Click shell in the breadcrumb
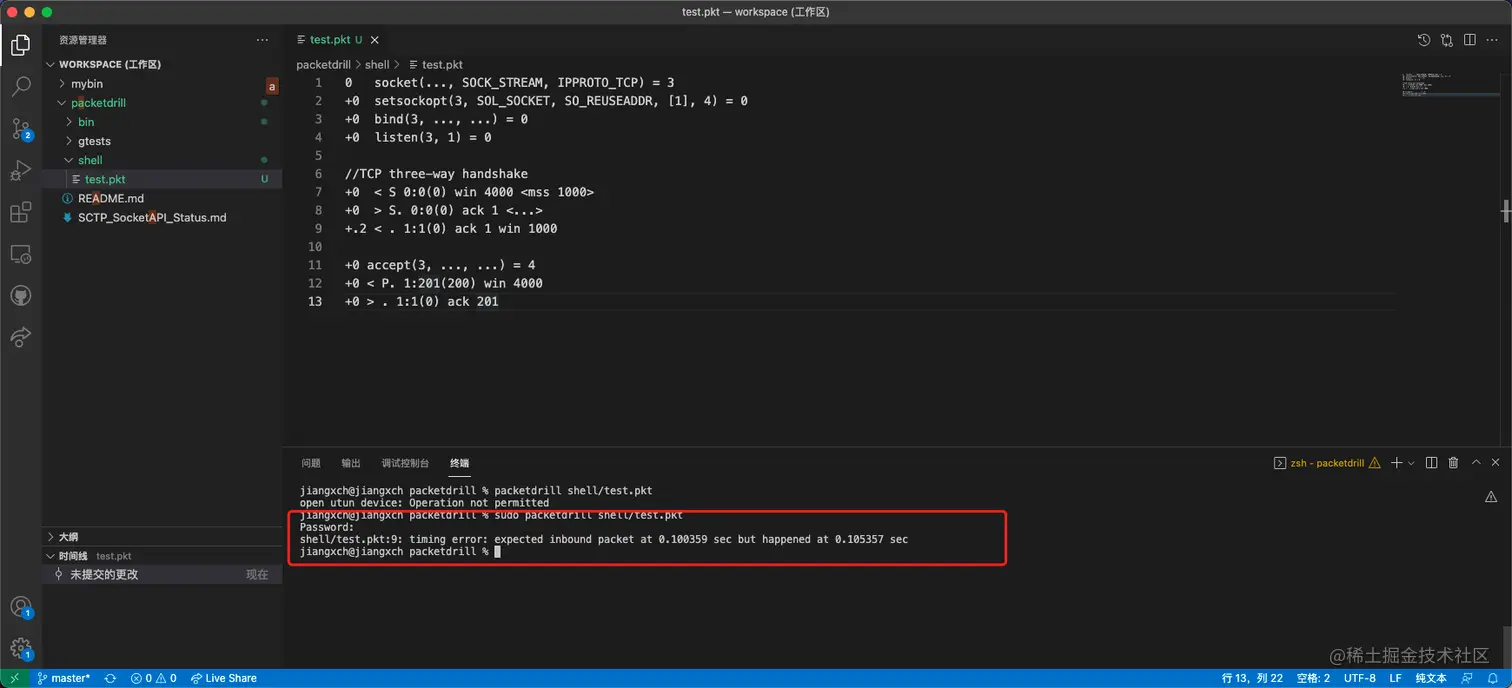1512x688 pixels. [x=377, y=64]
